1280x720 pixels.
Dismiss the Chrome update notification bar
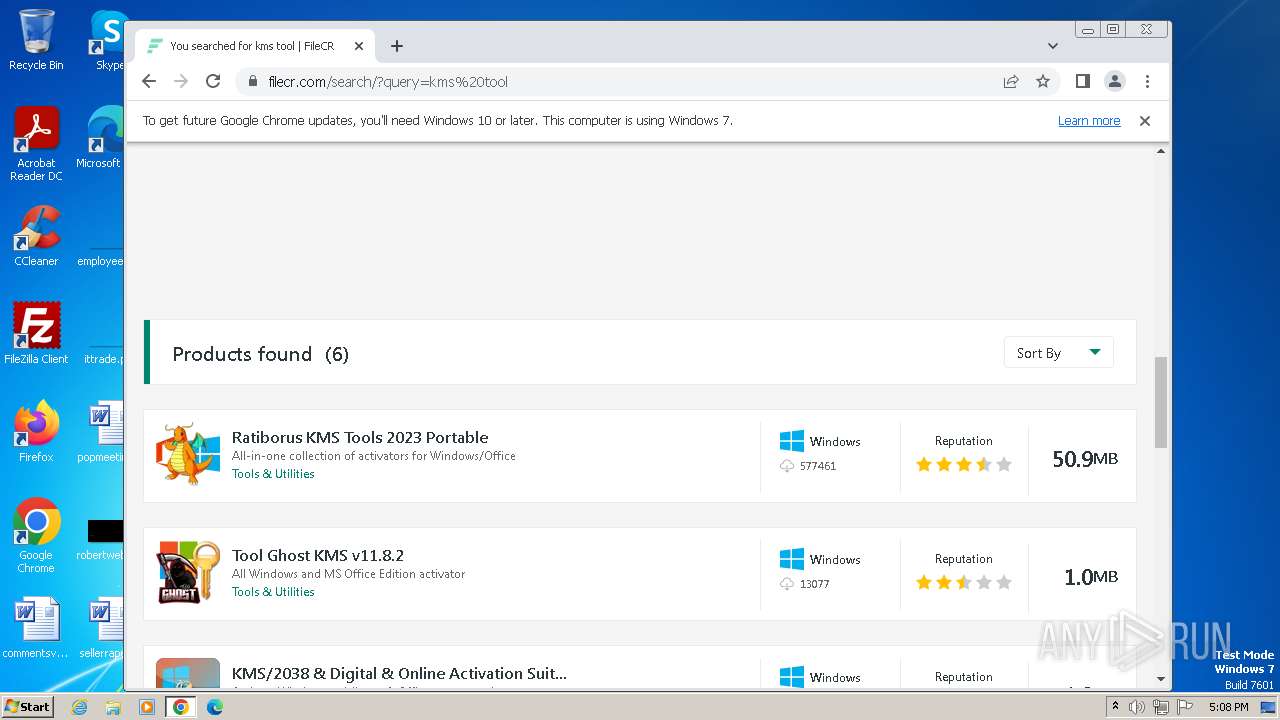(1145, 120)
